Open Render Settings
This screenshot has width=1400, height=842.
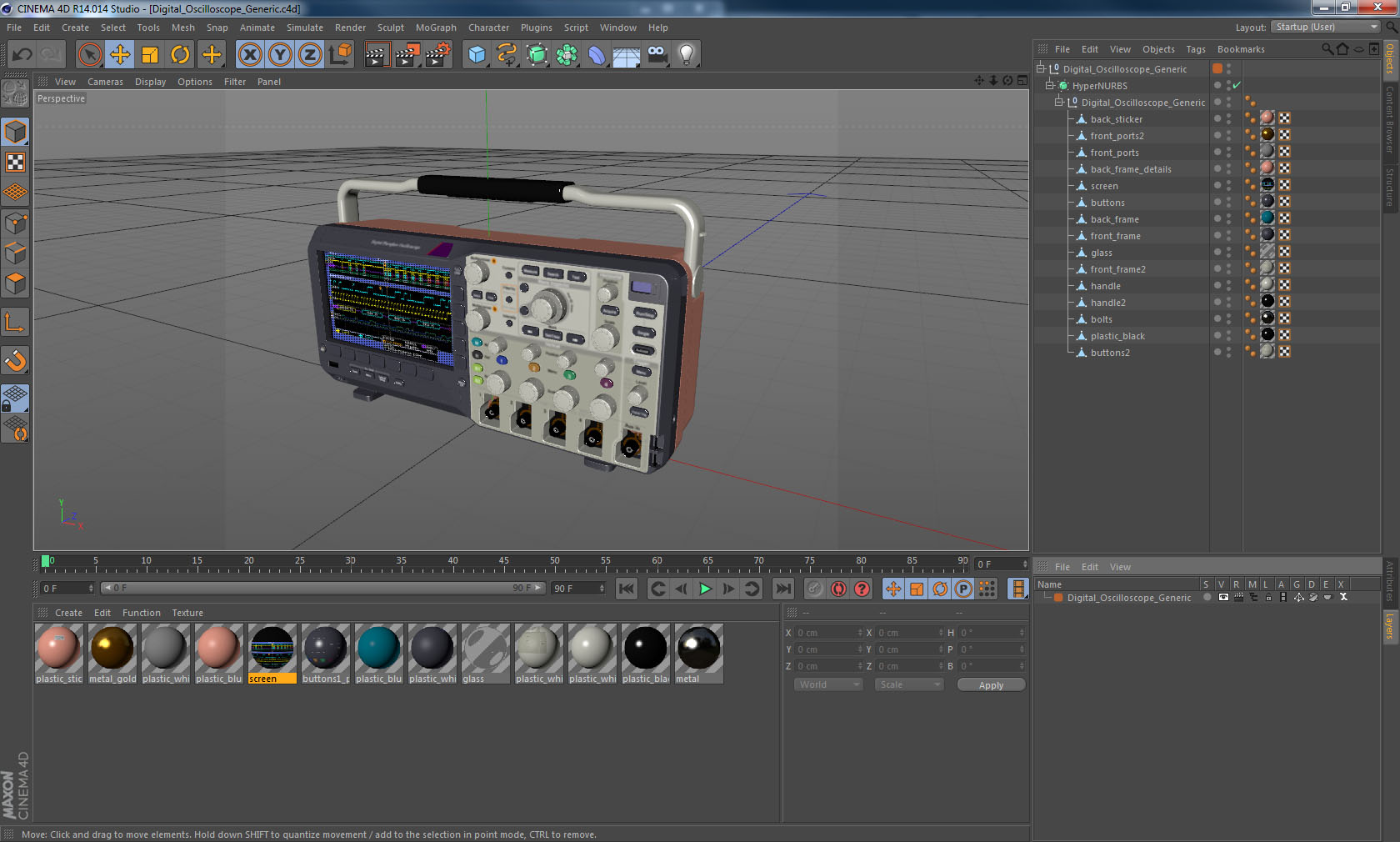[x=437, y=55]
